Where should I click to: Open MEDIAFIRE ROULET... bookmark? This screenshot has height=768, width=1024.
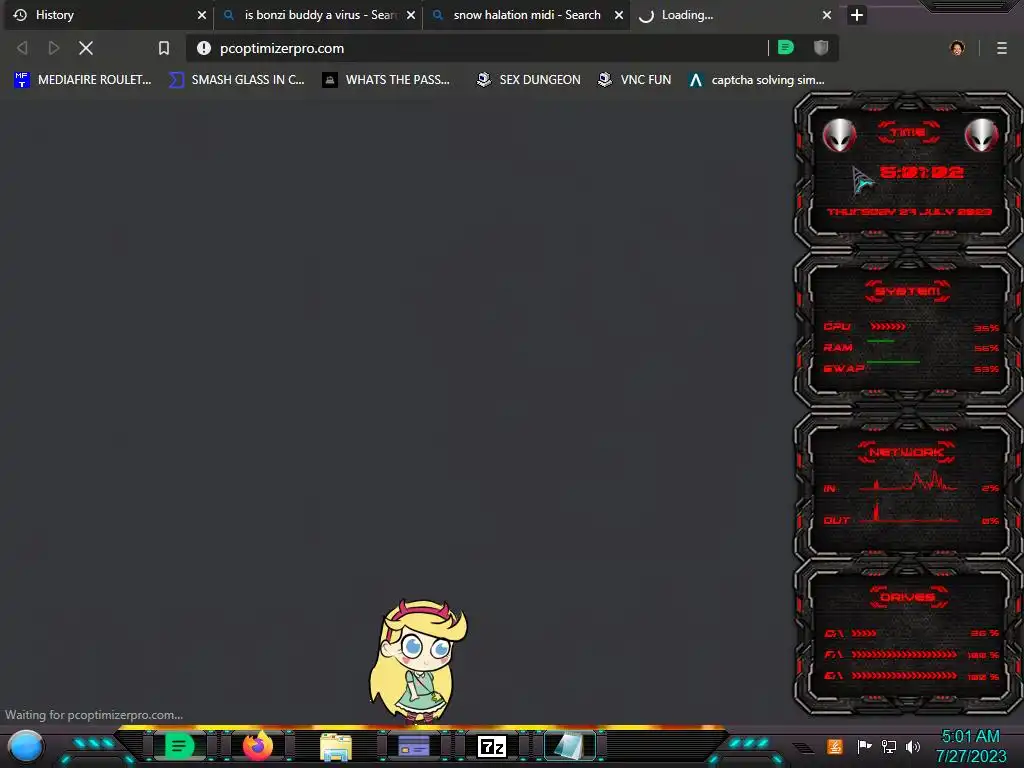click(x=83, y=80)
